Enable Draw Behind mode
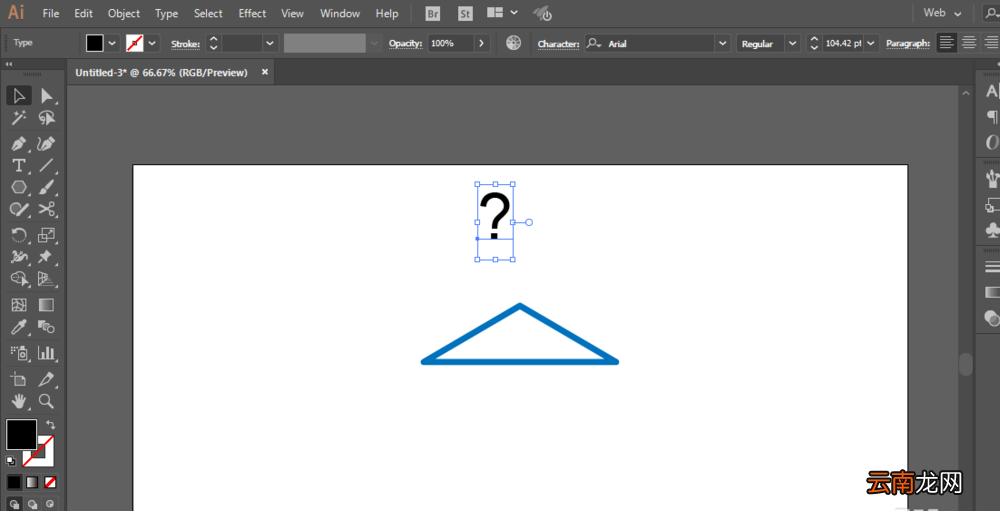This screenshot has height=511, width=1000. point(31,504)
